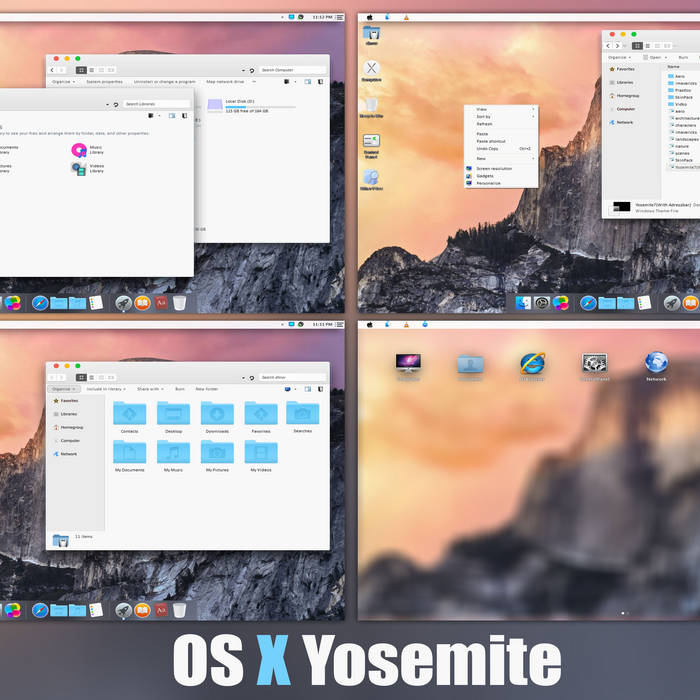Image resolution: width=700 pixels, height=700 pixels.
Task: Select list view in the Name column window
Action: tap(648, 46)
